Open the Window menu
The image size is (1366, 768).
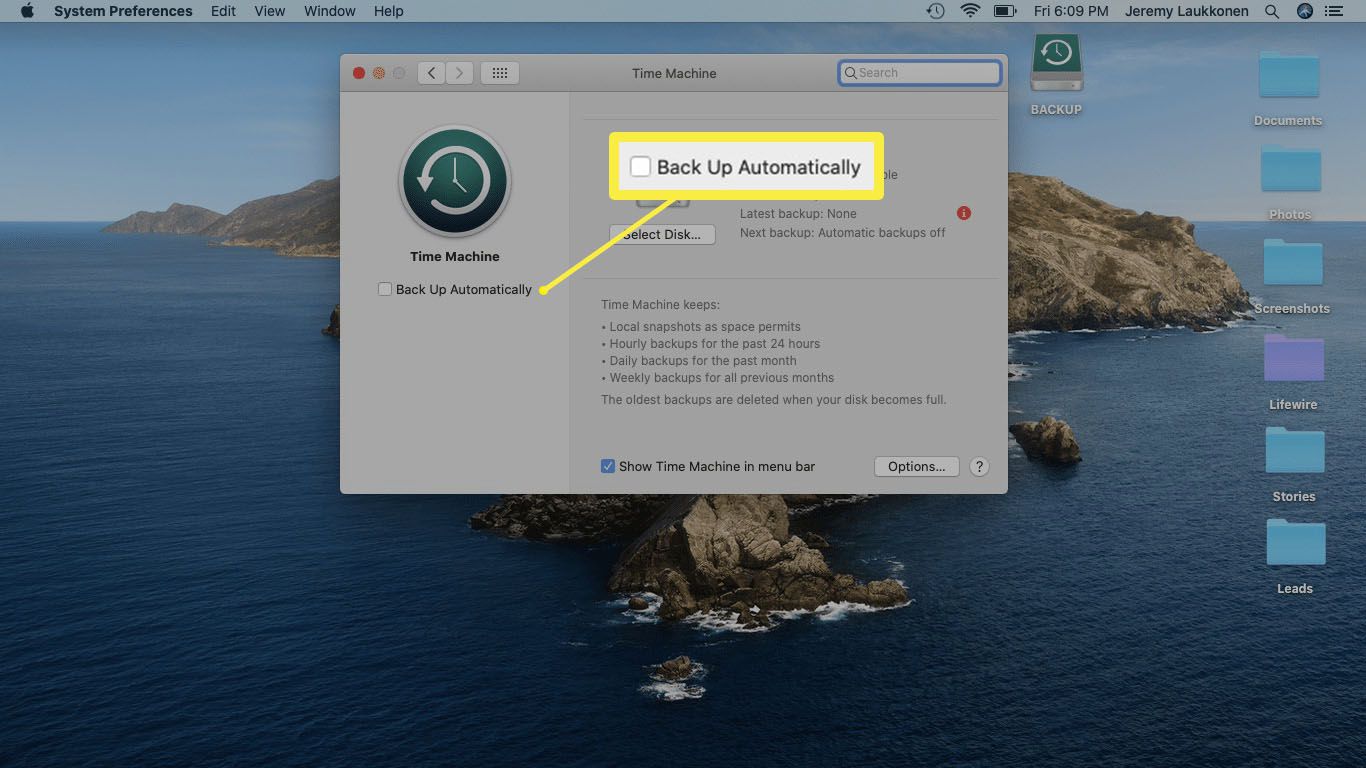[x=329, y=11]
